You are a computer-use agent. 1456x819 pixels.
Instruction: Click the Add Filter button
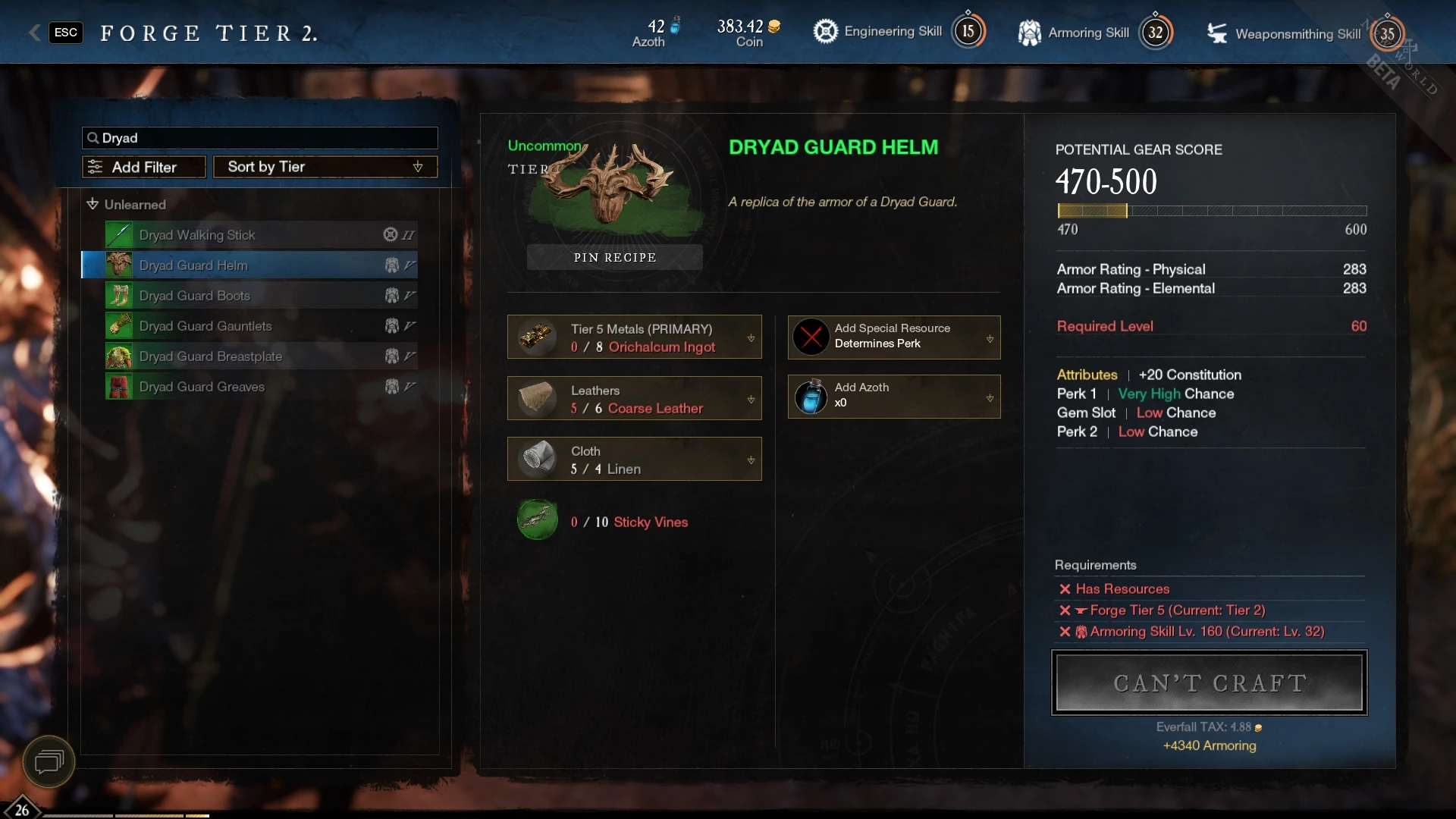144,167
